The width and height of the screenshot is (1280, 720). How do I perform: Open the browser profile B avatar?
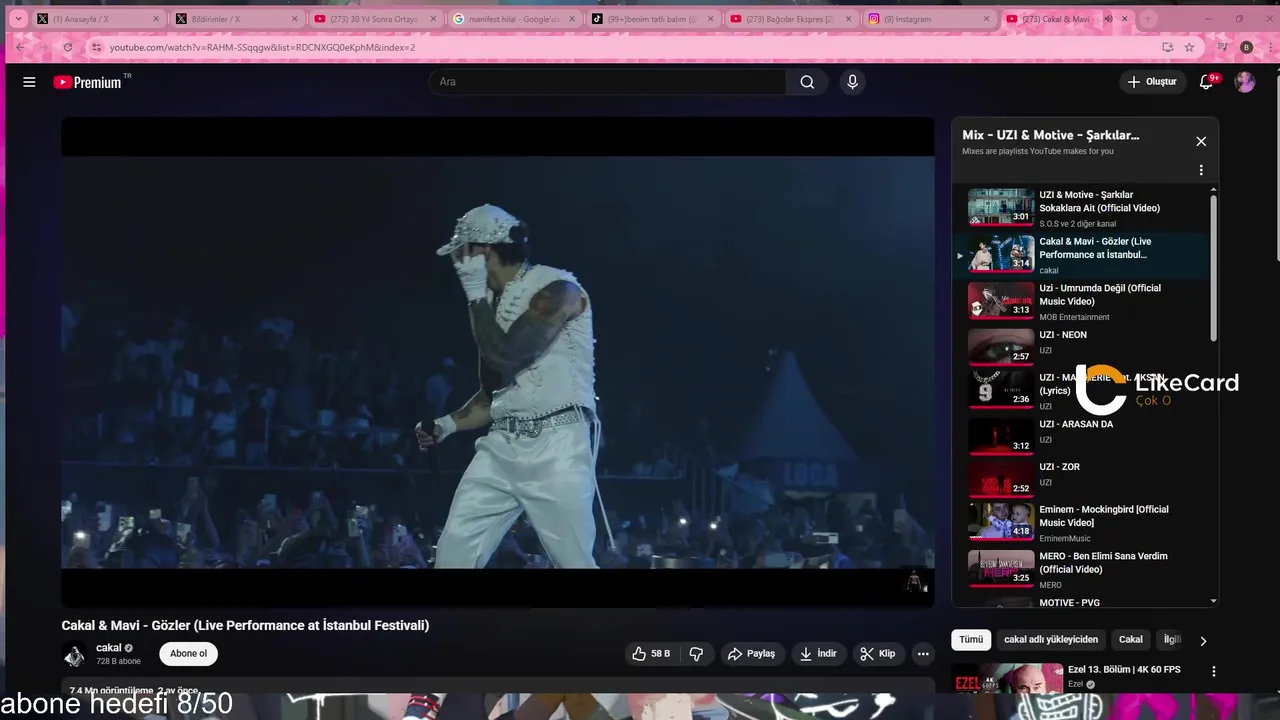[x=1246, y=47]
